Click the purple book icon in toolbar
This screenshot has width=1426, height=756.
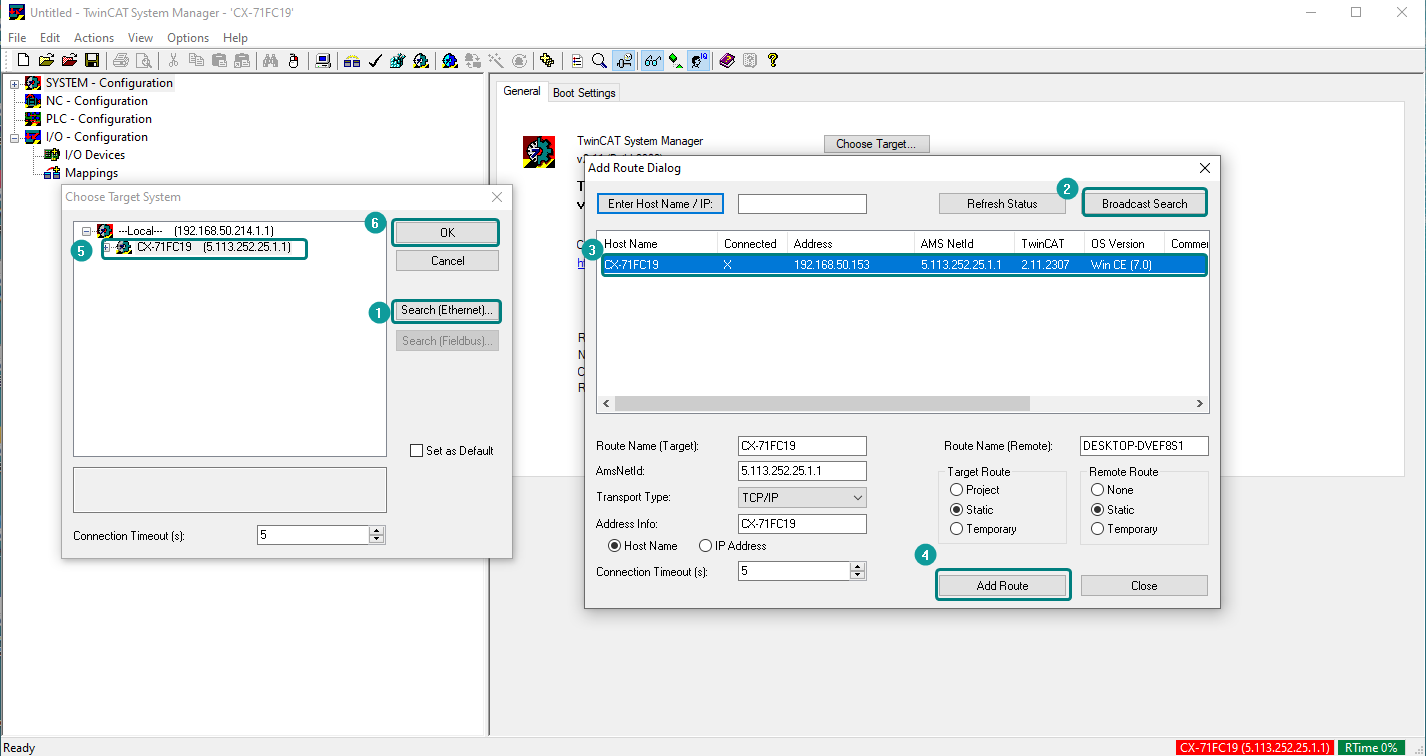[727, 61]
